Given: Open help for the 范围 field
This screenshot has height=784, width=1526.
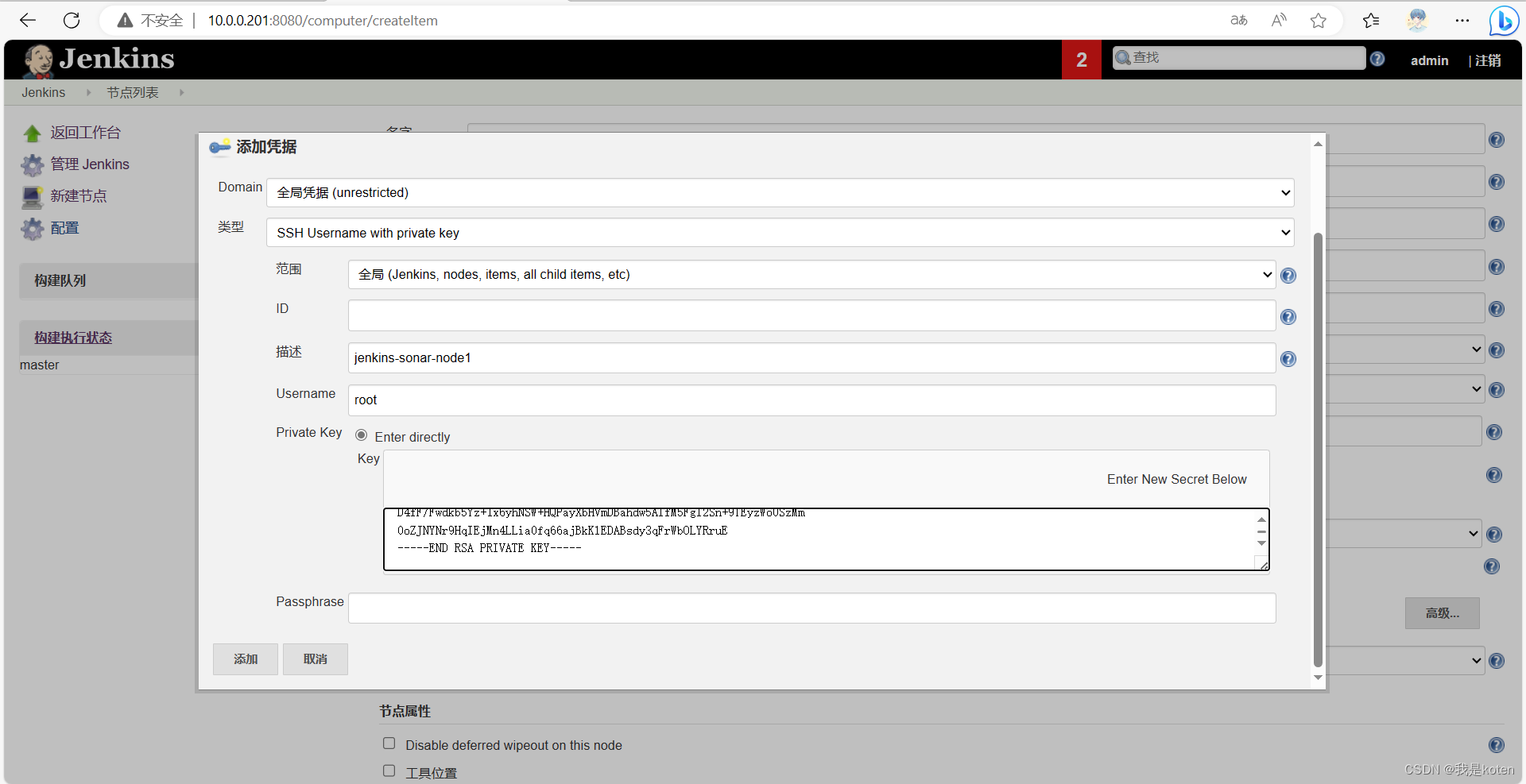Looking at the screenshot, I should pyautogui.click(x=1288, y=276).
